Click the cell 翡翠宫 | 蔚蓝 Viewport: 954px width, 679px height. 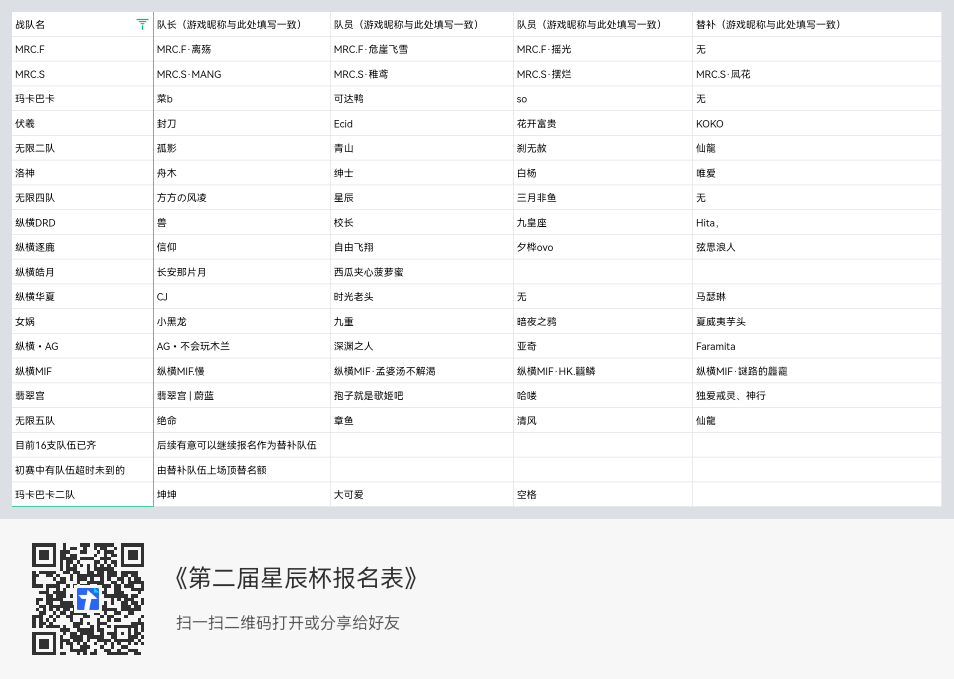[242, 395]
